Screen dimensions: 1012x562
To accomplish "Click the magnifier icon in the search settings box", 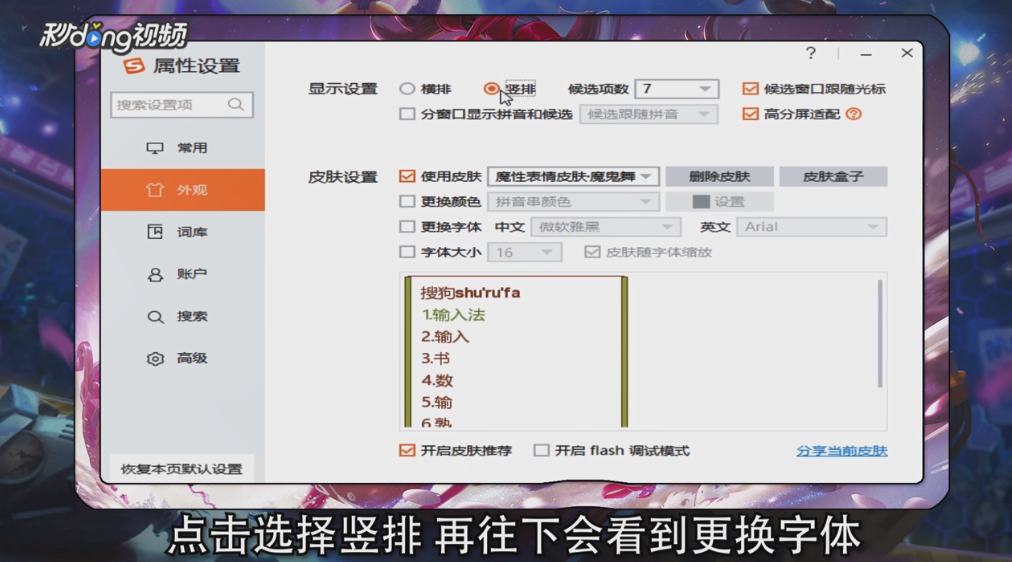I will [x=236, y=105].
